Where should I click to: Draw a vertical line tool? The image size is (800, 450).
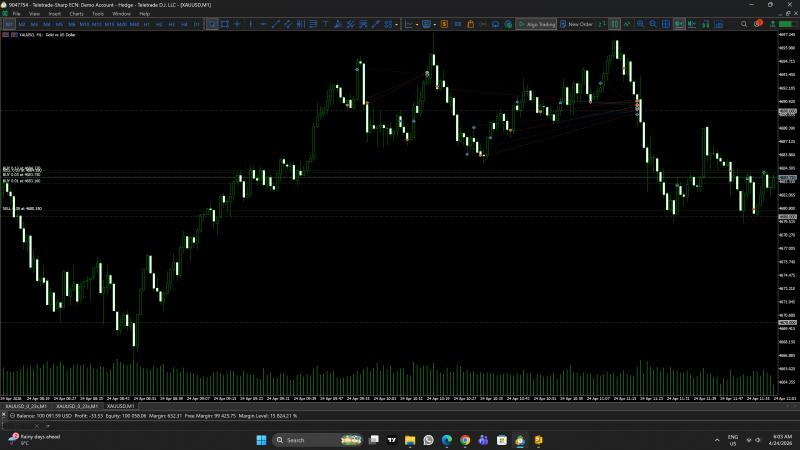pyautogui.click(x=251, y=24)
